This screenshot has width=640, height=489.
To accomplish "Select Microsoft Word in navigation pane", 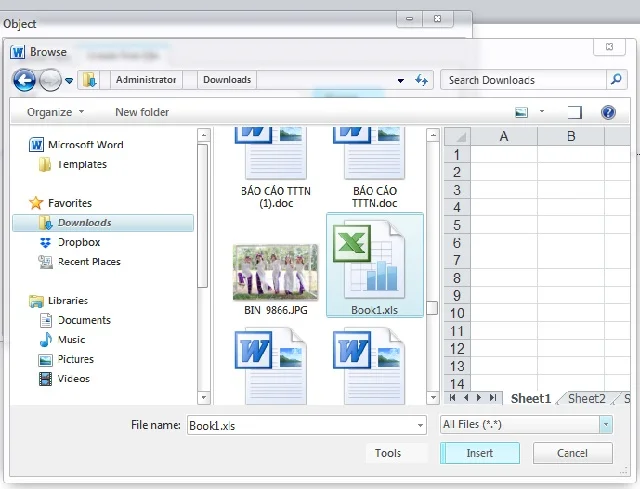I will click(76, 144).
